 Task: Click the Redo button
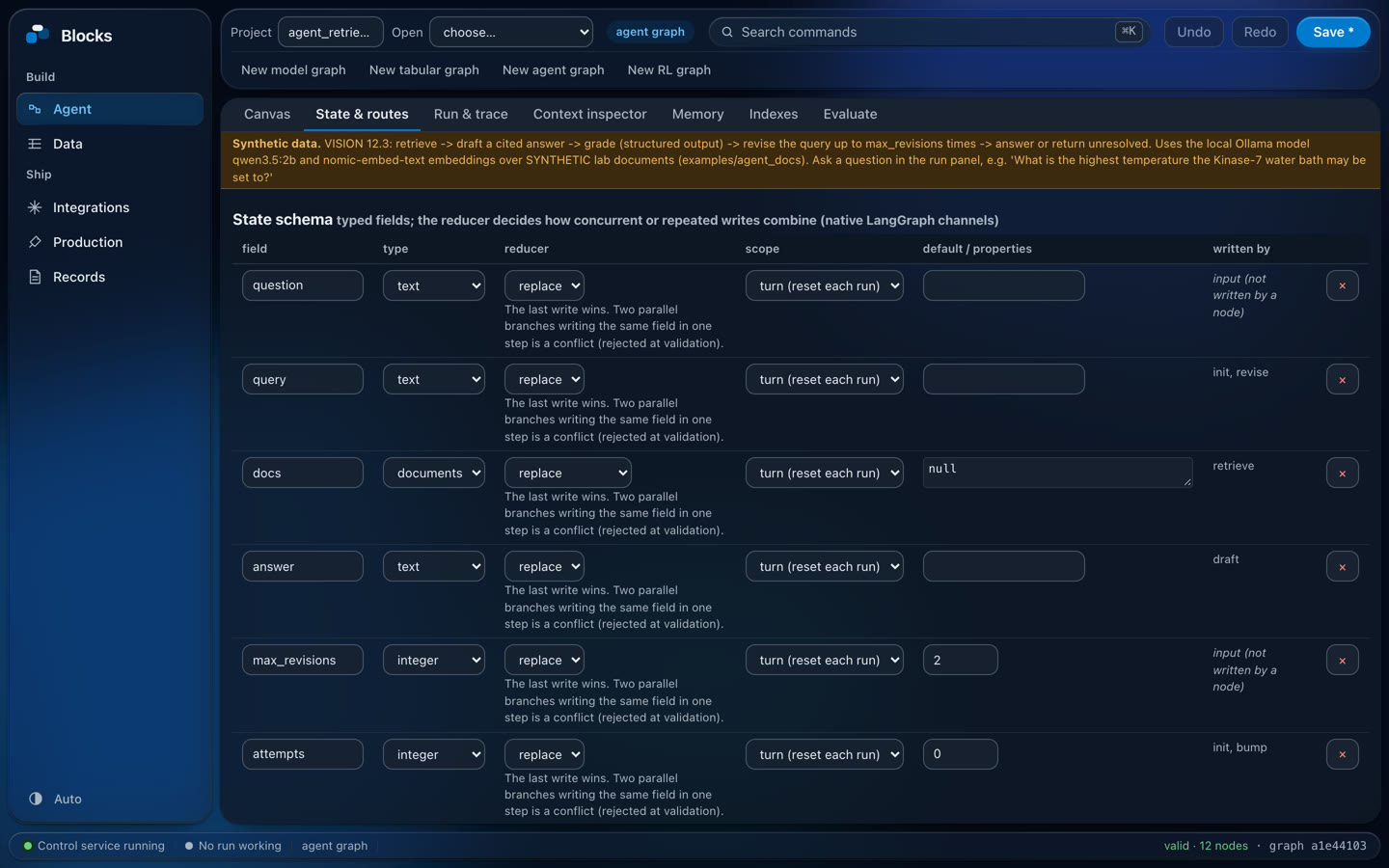pos(1260,32)
